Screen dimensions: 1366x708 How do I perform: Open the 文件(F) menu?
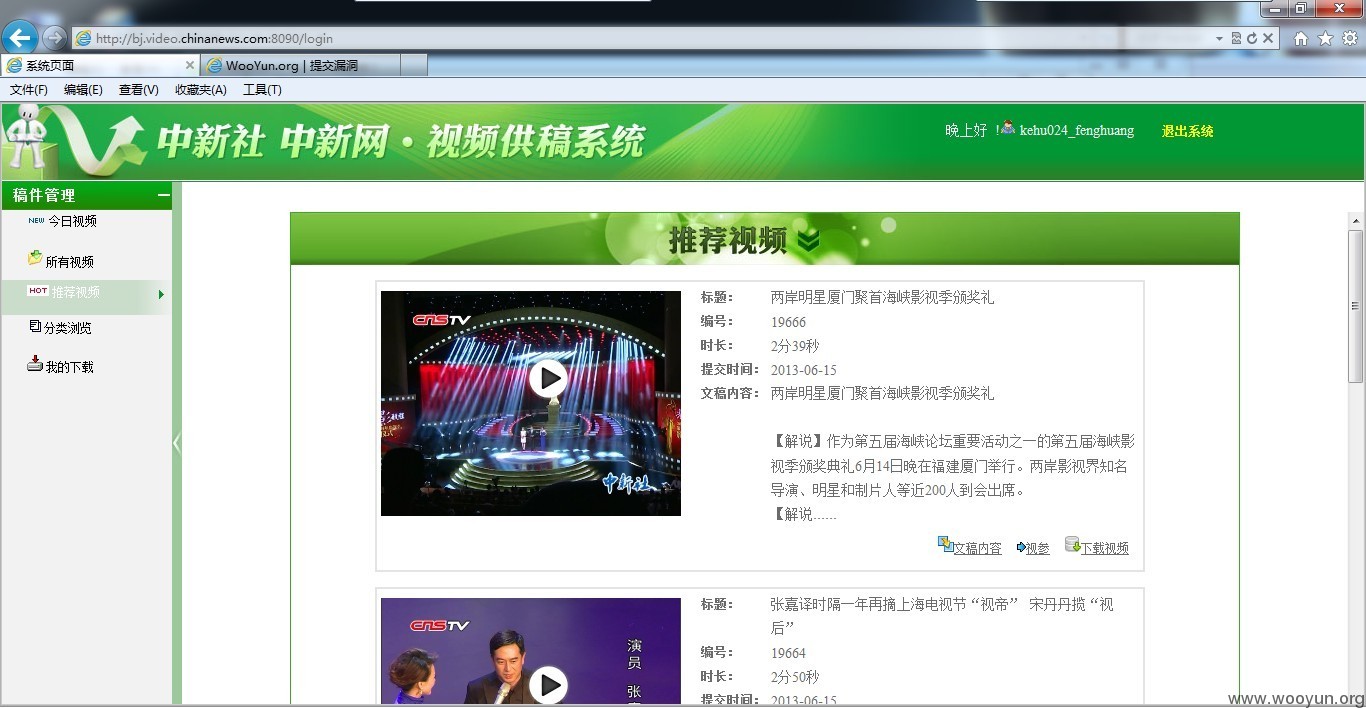29,90
